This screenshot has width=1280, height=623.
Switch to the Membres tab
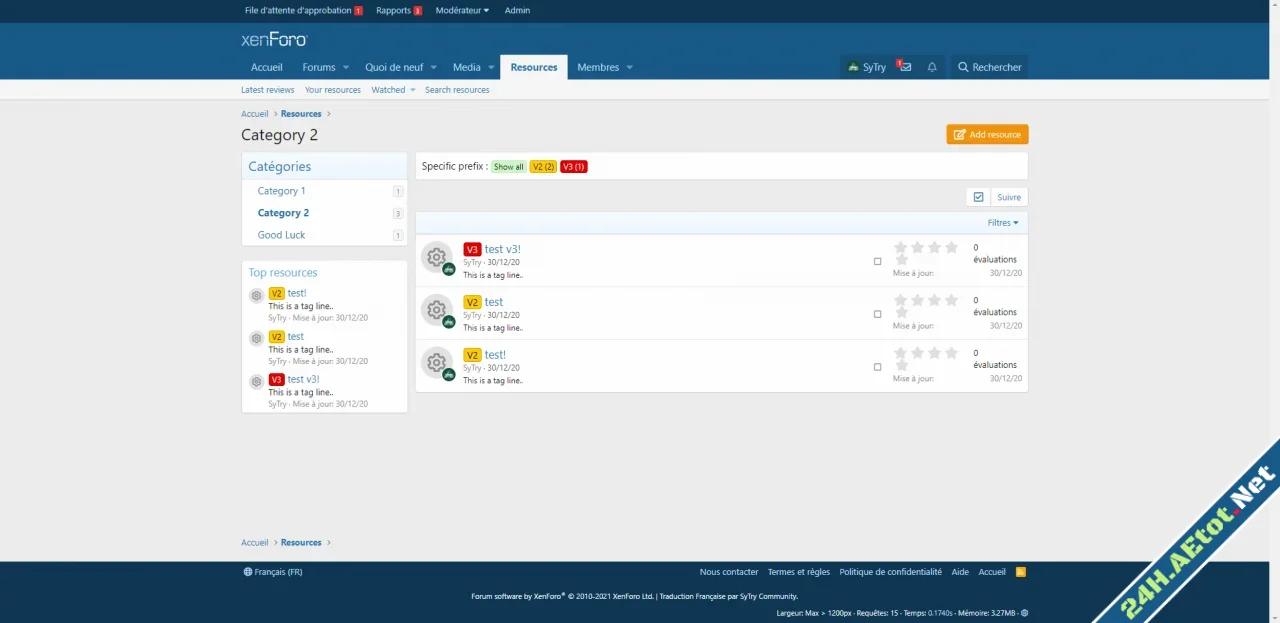tap(598, 67)
